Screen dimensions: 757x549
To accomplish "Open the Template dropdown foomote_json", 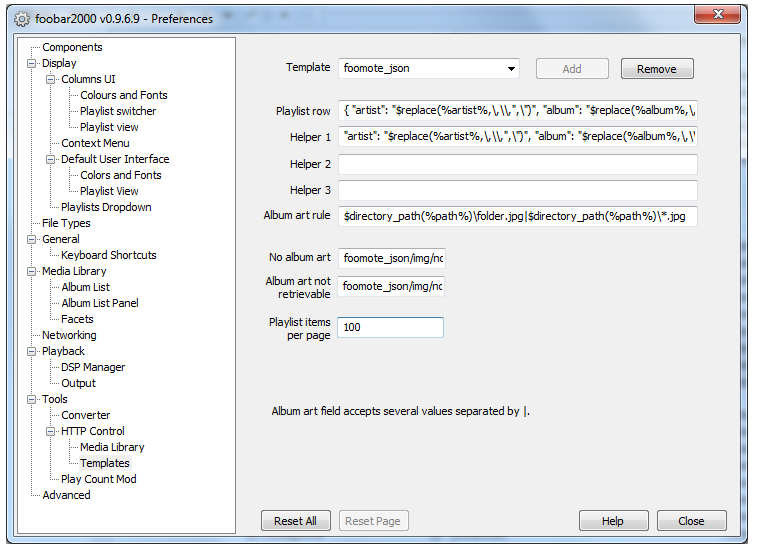I will pos(429,69).
